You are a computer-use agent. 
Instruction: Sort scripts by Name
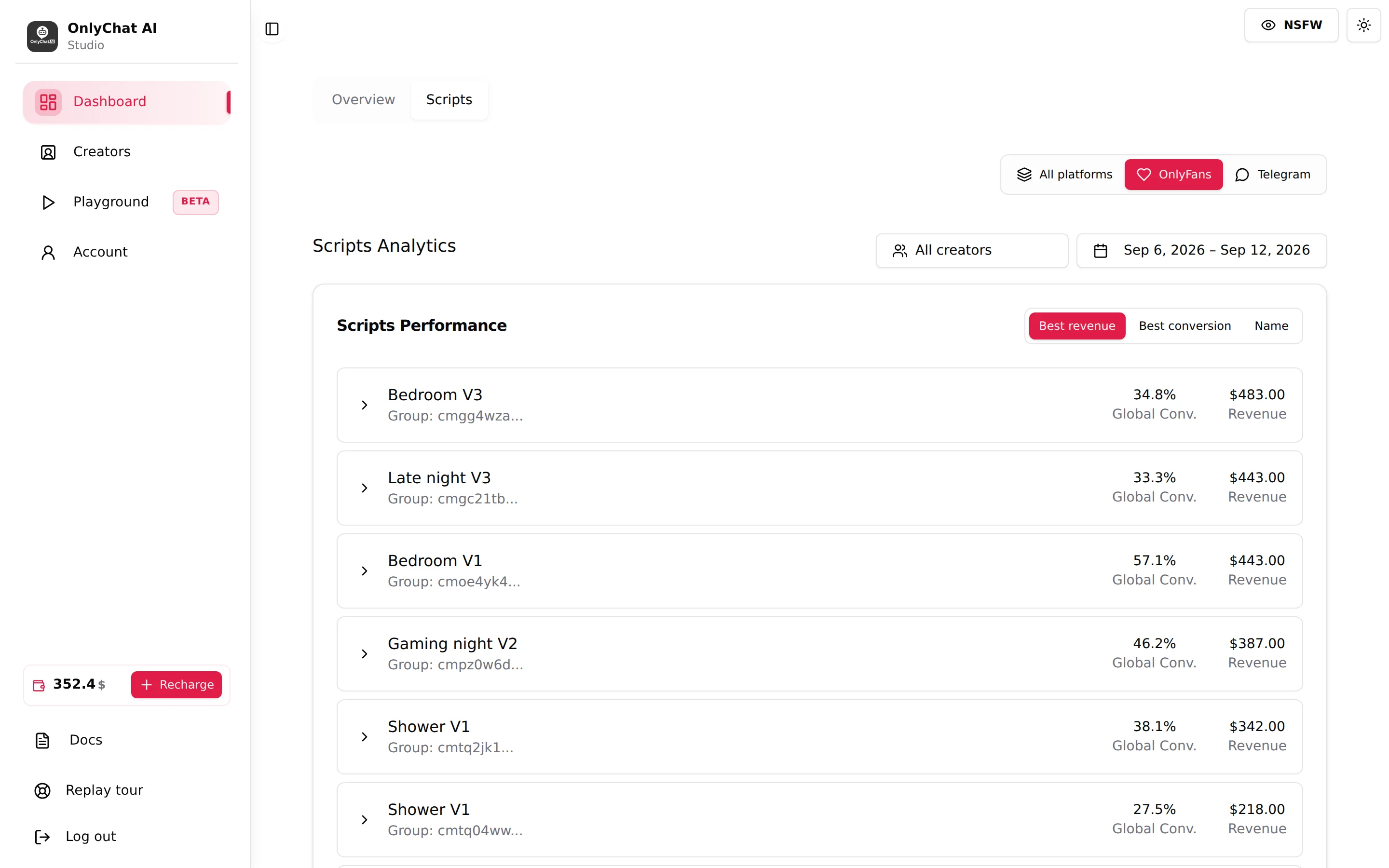coord(1271,326)
